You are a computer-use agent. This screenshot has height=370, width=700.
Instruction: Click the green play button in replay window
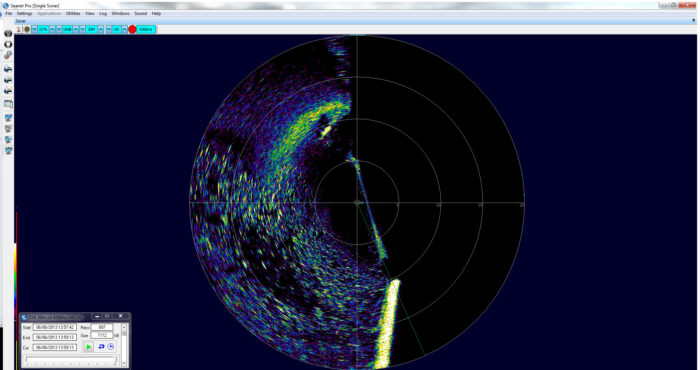coord(88,346)
